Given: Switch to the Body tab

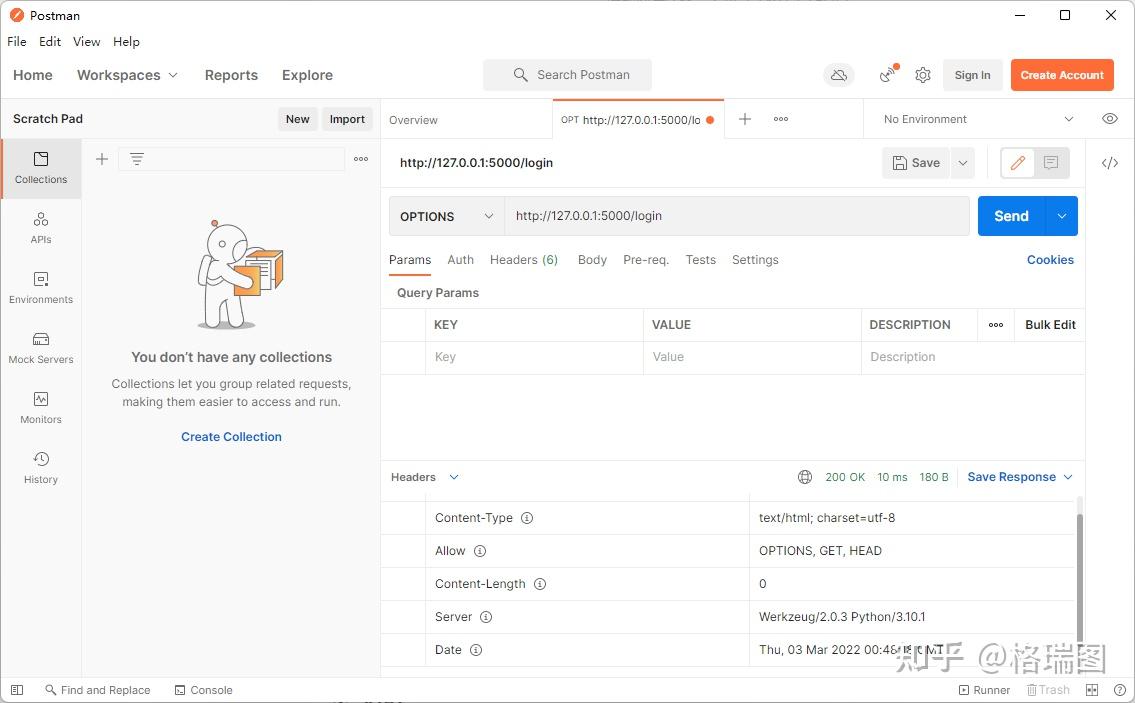Looking at the screenshot, I should click(592, 260).
